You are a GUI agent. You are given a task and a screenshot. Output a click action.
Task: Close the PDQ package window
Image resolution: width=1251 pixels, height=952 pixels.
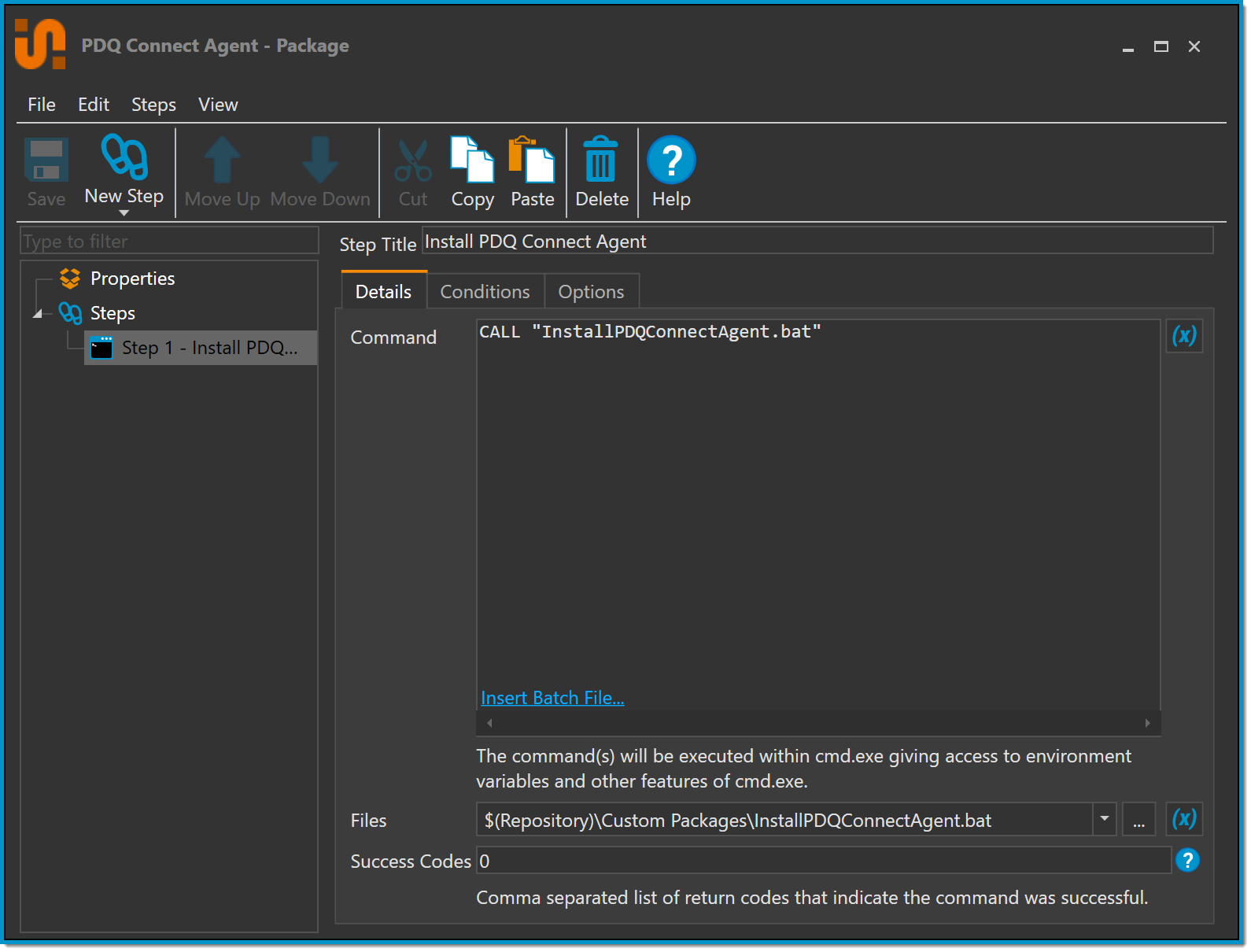point(1194,46)
